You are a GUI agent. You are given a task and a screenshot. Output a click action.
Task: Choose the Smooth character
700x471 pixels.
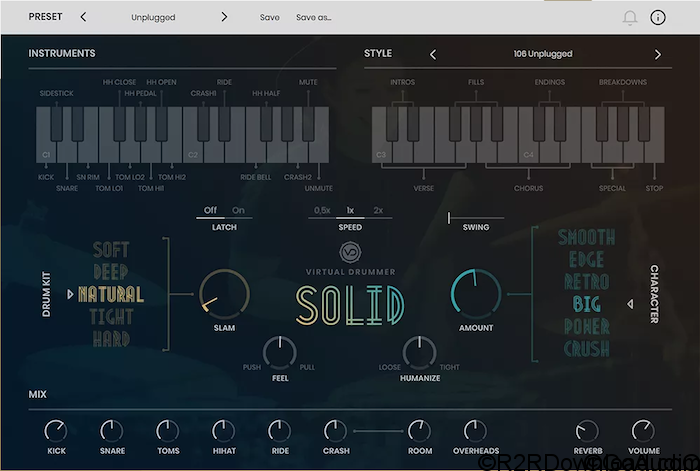587,237
